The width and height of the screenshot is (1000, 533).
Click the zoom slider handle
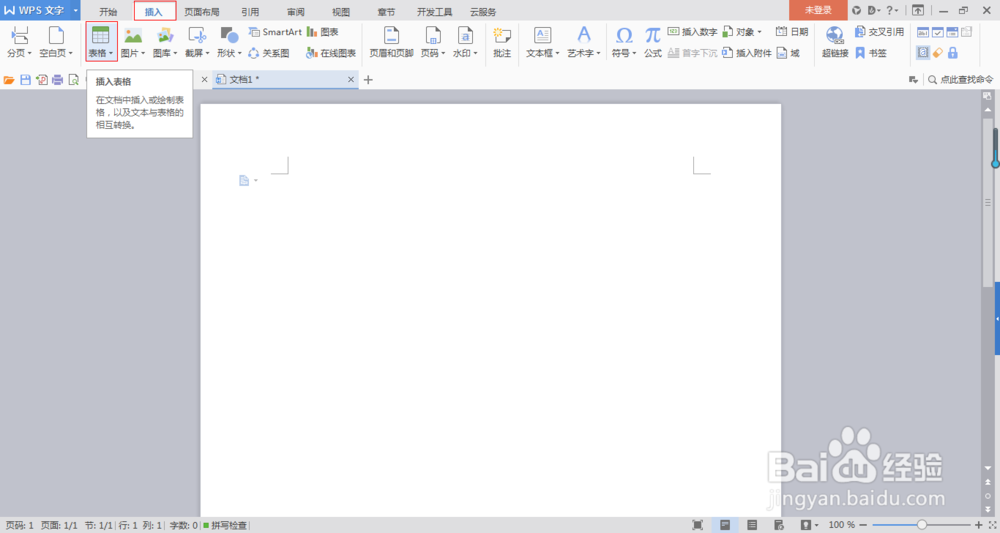922,525
